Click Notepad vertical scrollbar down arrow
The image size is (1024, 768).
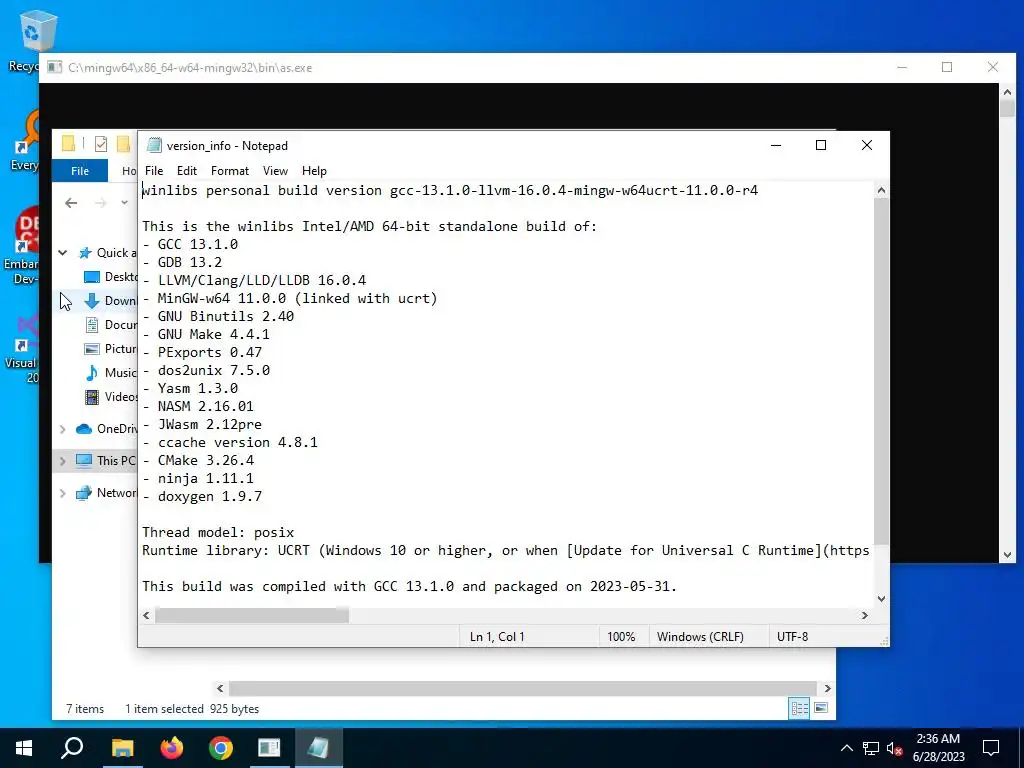point(882,599)
